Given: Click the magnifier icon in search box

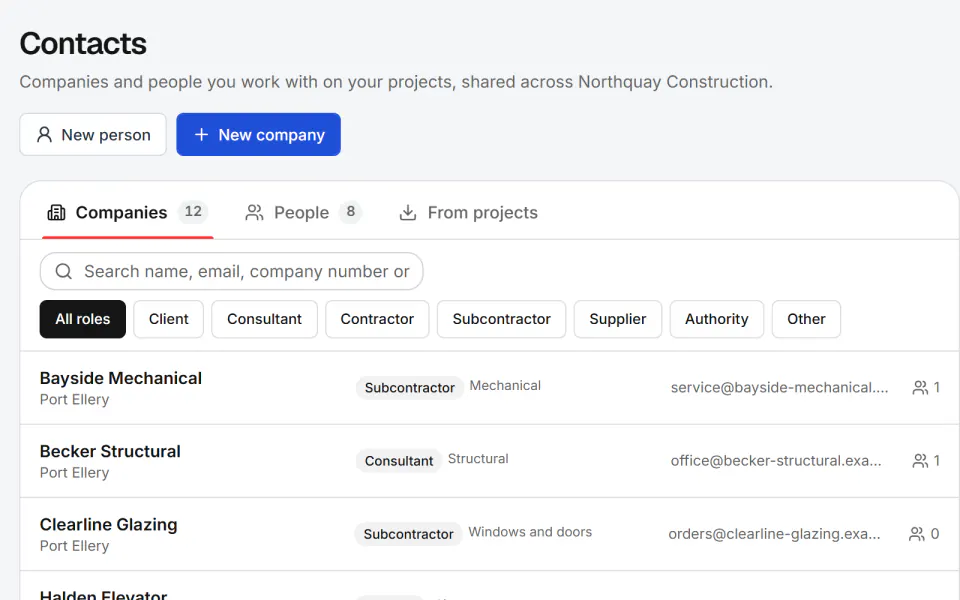Looking at the screenshot, I should [64, 271].
